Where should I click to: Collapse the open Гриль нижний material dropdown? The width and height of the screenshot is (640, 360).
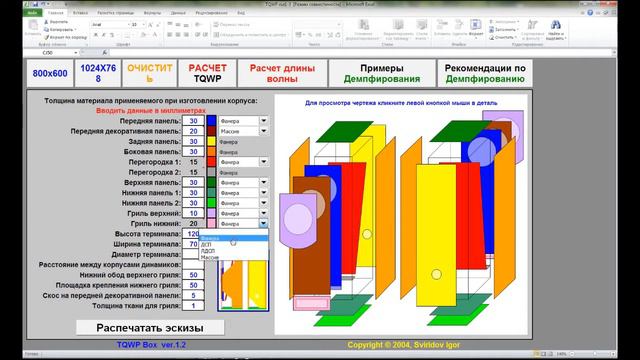264,223
